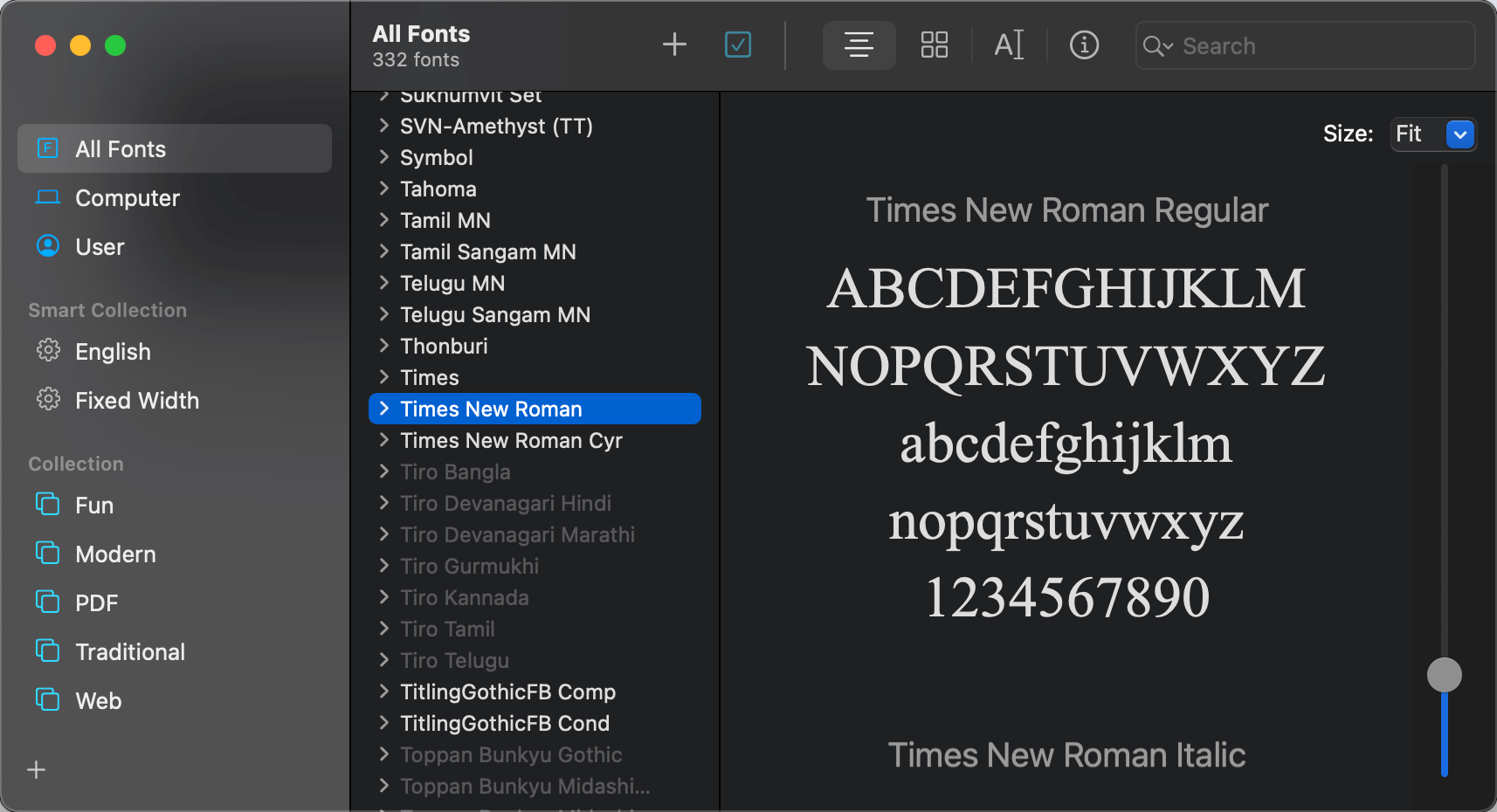Select Times in the font list
This screenshot has width=1497, height=812.
[535, 377]
